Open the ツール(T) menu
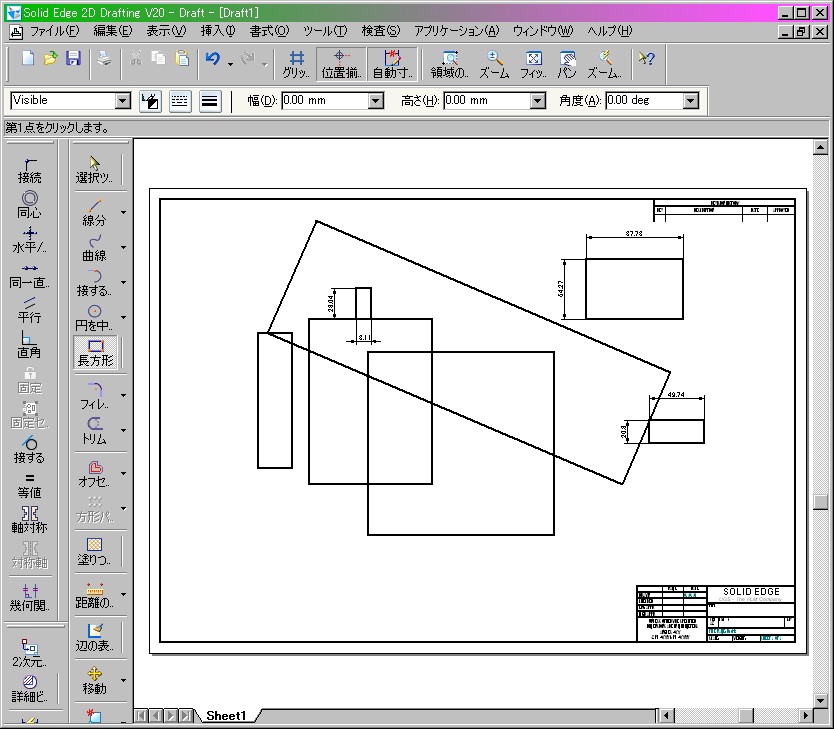Screen dimensions: 834x729 325,31
